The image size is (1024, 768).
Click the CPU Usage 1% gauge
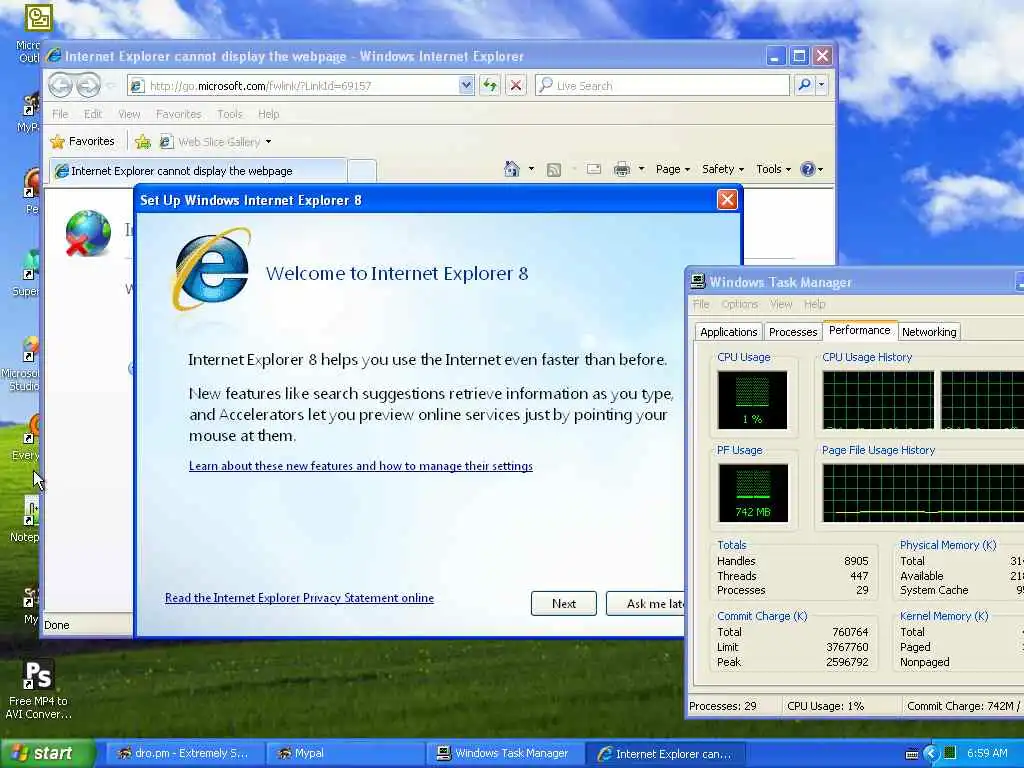[x=752, y=400]
